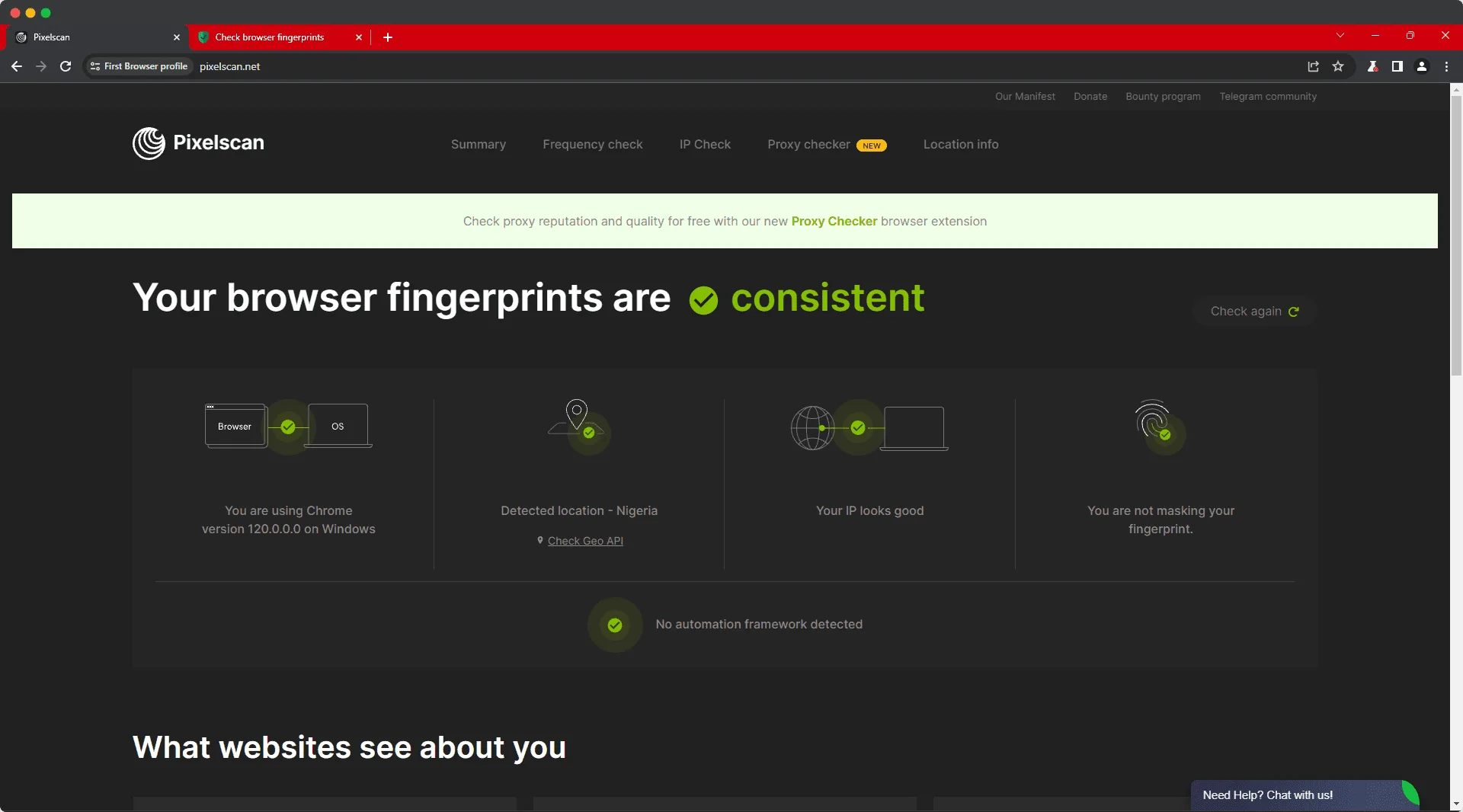Click 'Detected location - Nigeria' text

click(x=579, y=511)
